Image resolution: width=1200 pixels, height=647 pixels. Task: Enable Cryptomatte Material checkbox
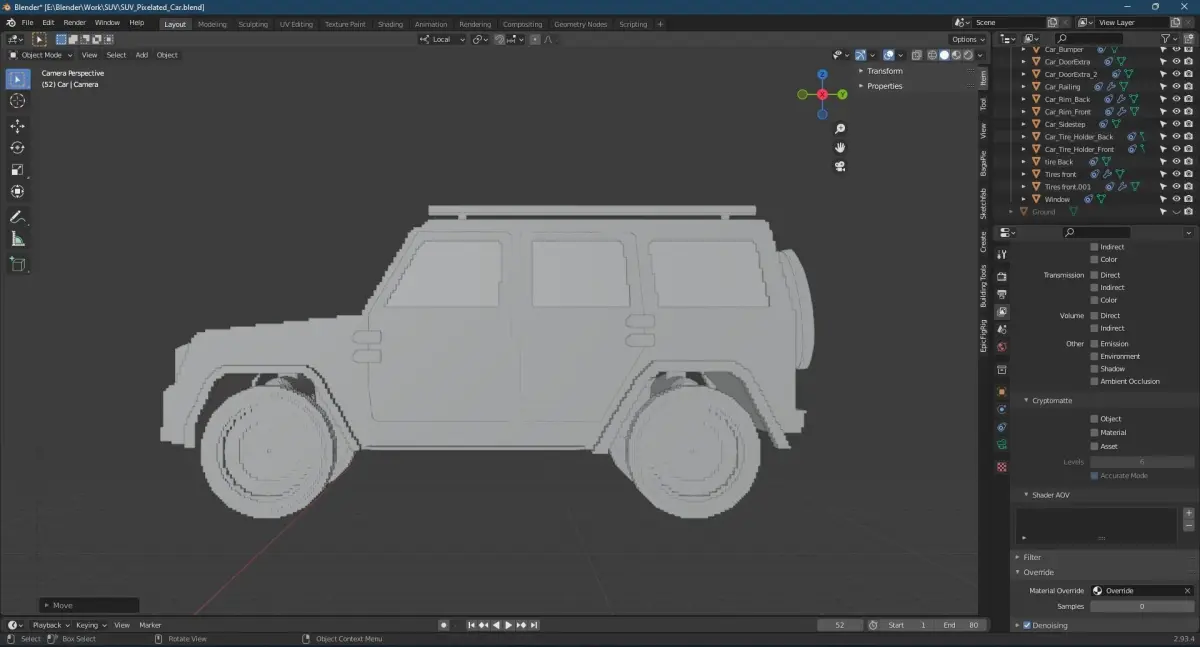1094,433
